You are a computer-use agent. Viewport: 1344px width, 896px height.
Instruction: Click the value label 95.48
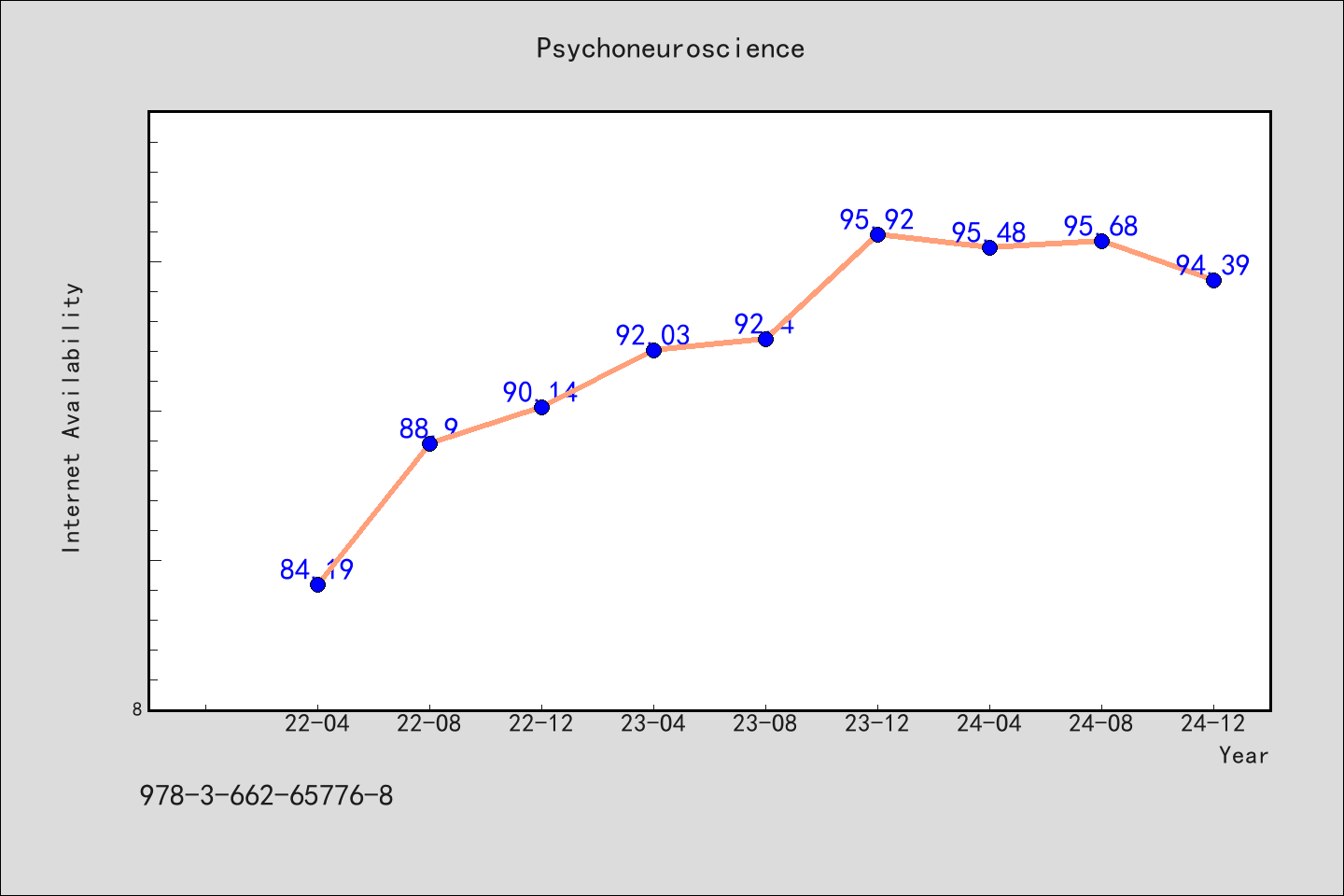(989, 233)
